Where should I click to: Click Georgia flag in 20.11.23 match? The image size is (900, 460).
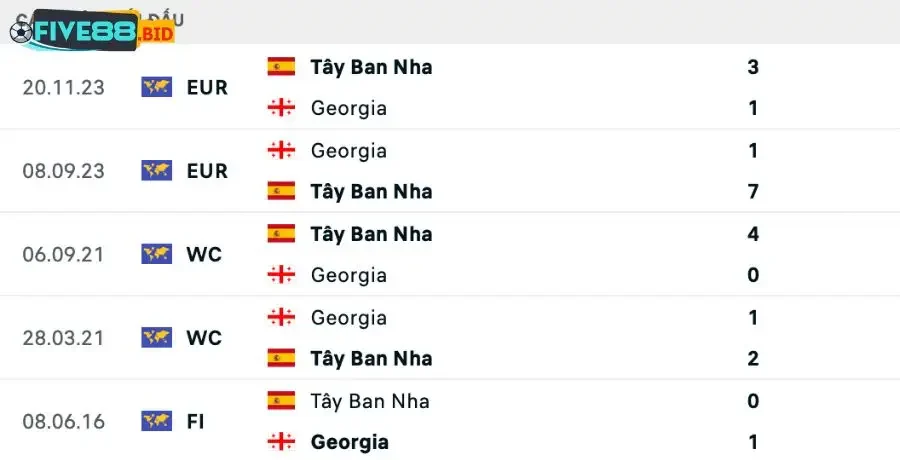281,108
